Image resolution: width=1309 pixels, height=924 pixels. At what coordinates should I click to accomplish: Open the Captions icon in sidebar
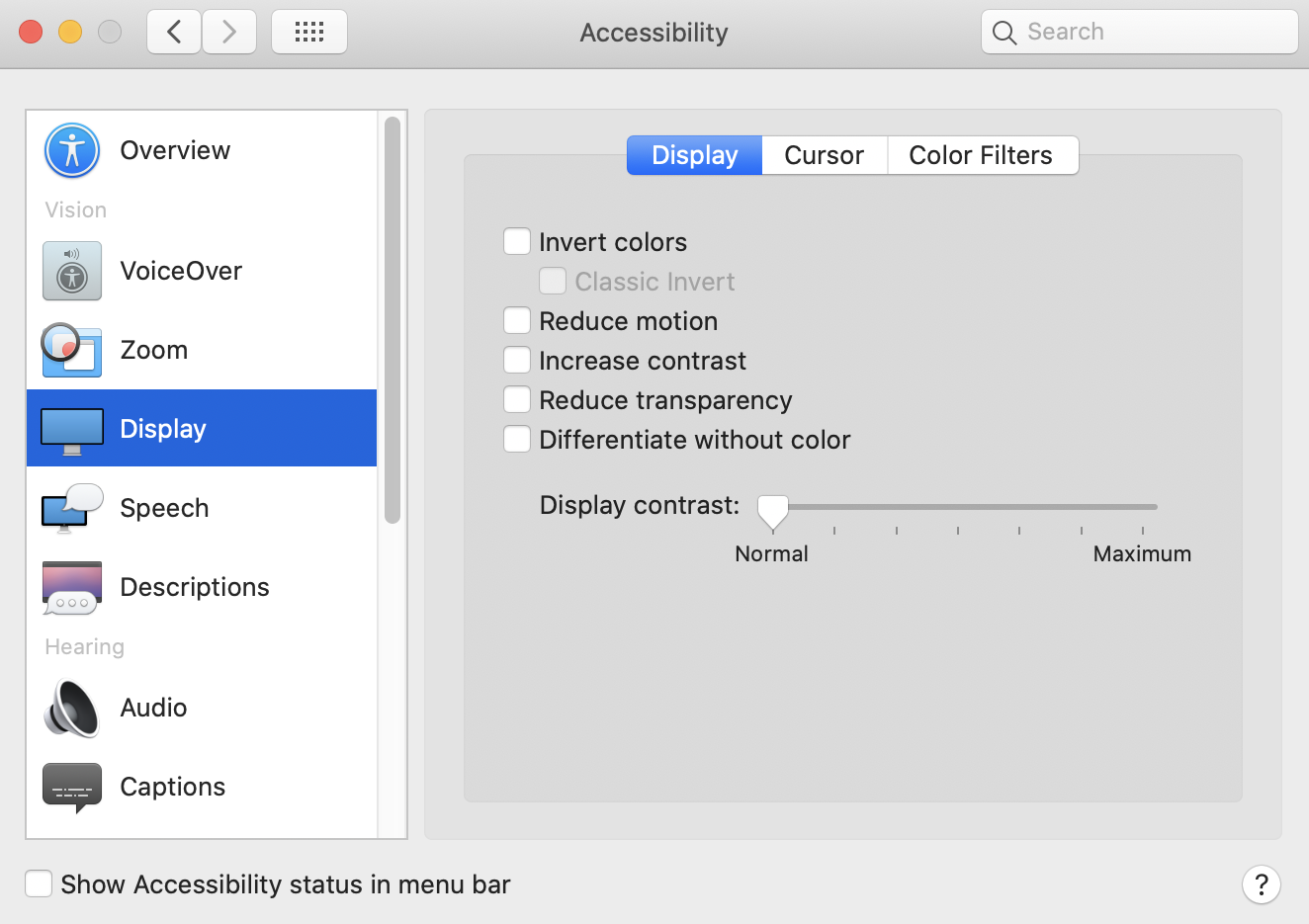[x=72, y=787]
